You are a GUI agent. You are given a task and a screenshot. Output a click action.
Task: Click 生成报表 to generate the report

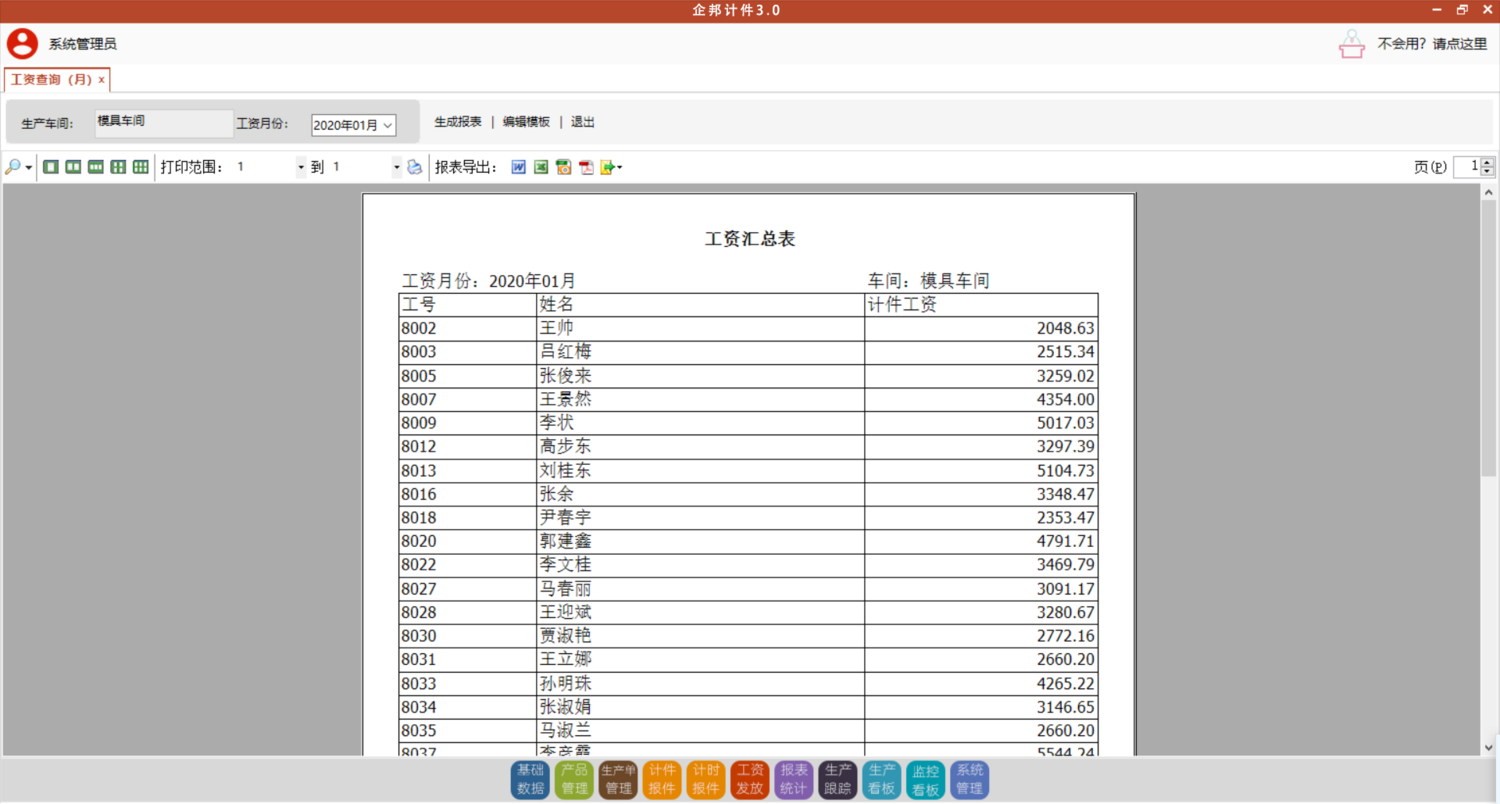458,122
